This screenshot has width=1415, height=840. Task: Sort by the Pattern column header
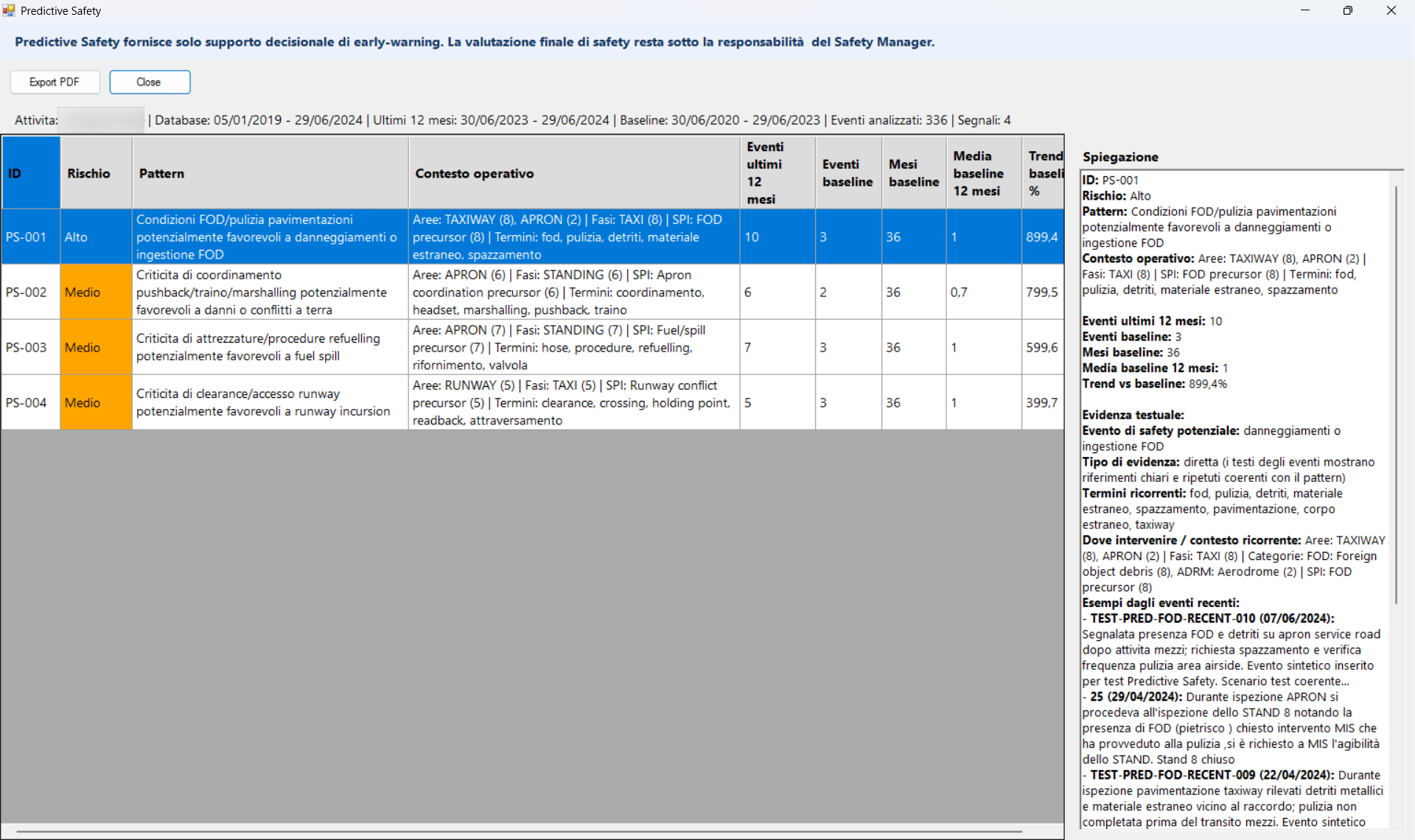click(x=270, y=173)
